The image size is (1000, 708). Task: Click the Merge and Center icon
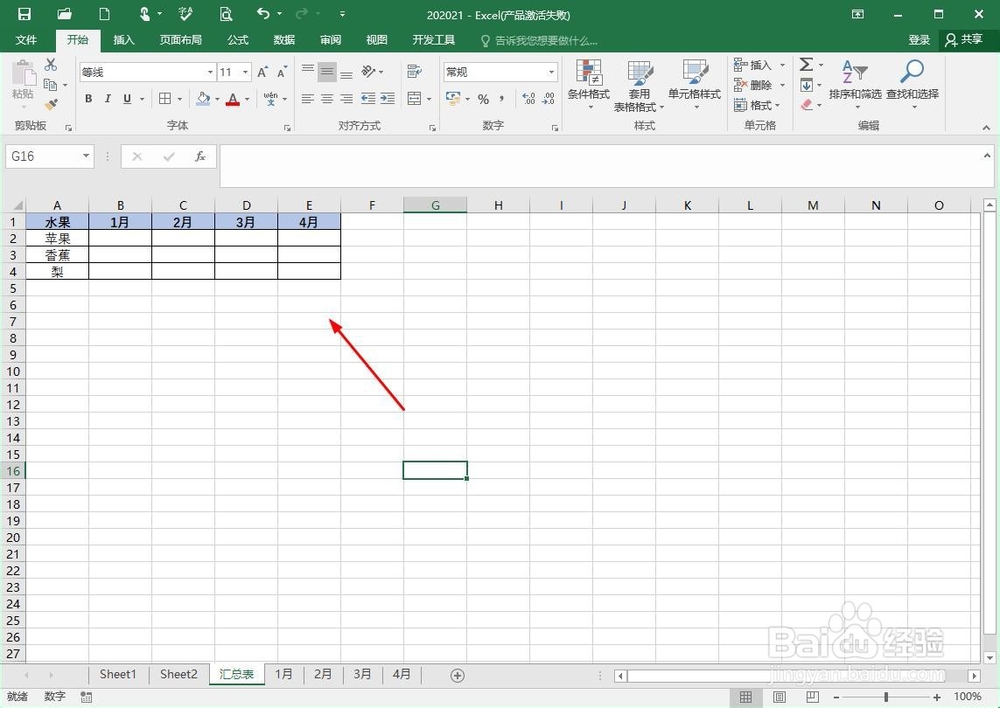[415, 99]
